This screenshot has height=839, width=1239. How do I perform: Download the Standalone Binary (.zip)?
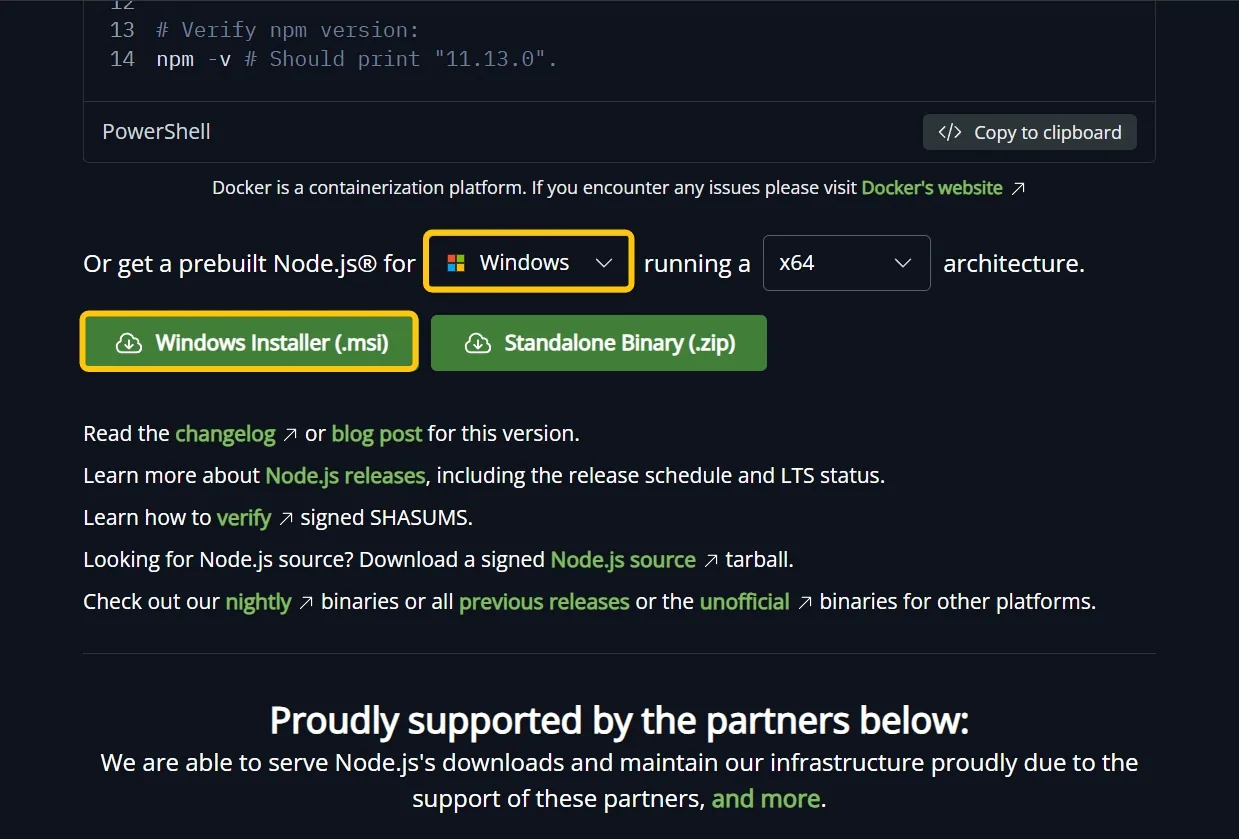pyautogui.click(x=598, y=343)
